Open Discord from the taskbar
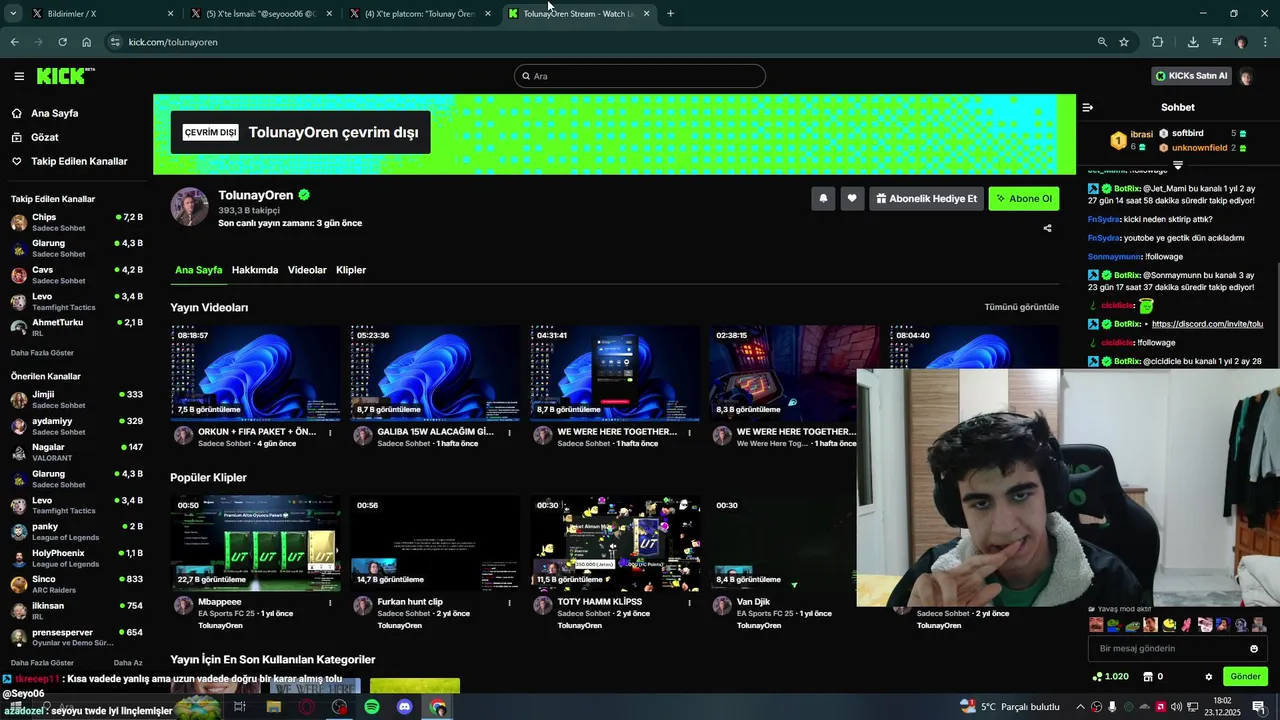 [x=405, y=707]
